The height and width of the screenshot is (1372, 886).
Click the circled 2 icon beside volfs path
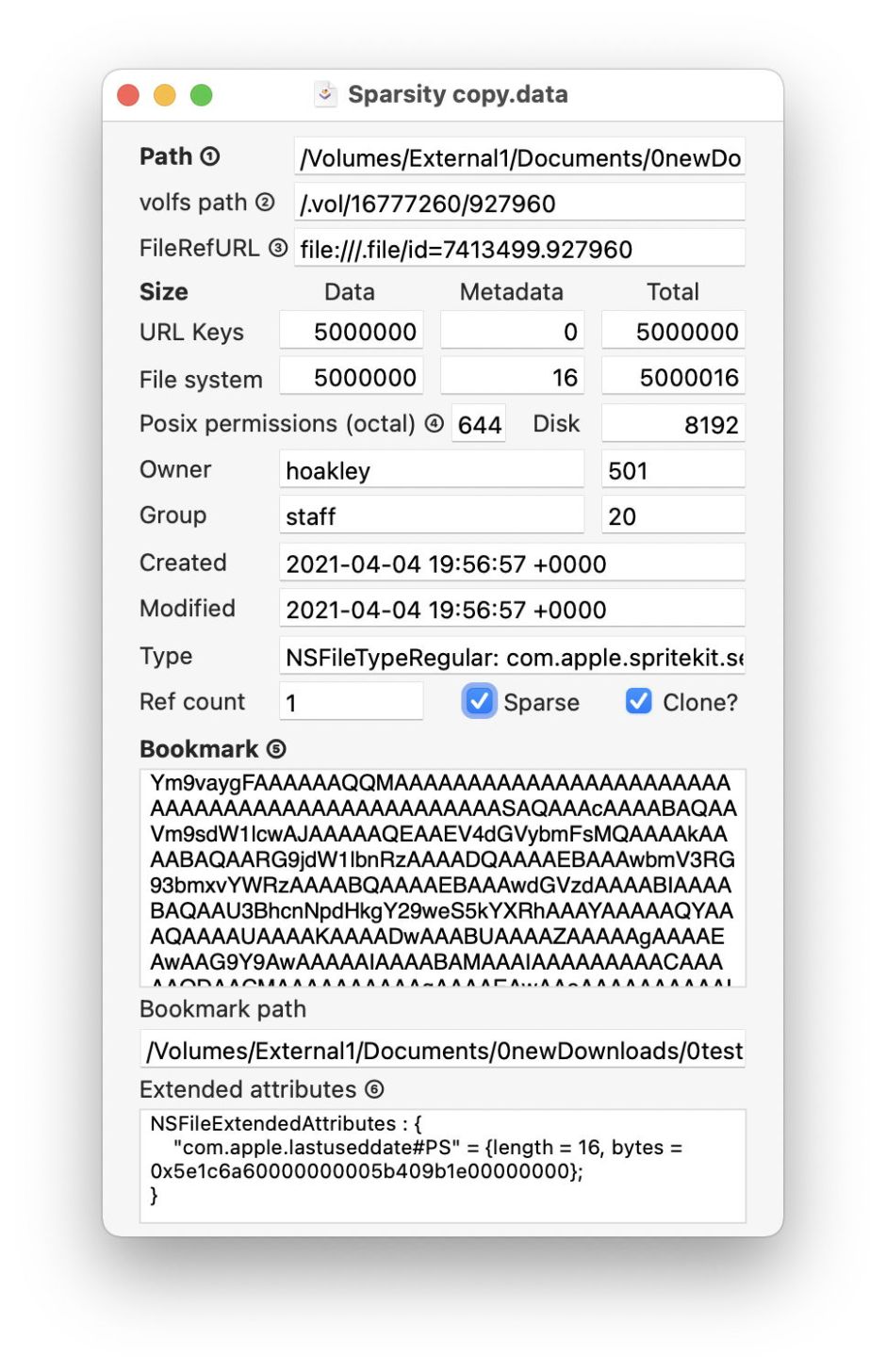pos(266,203)
